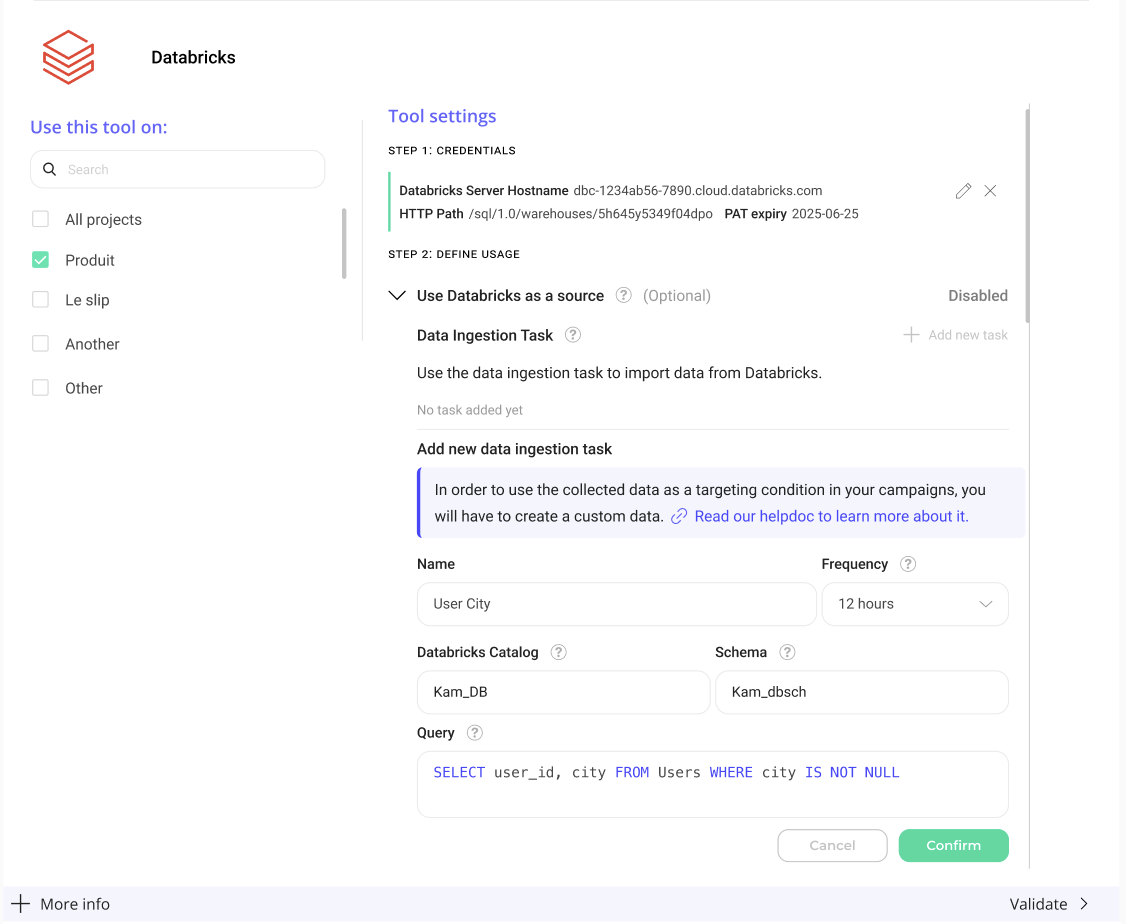Check the All projects checkbox
Screen dimensions: 1126x924
[x=41, y=220]
